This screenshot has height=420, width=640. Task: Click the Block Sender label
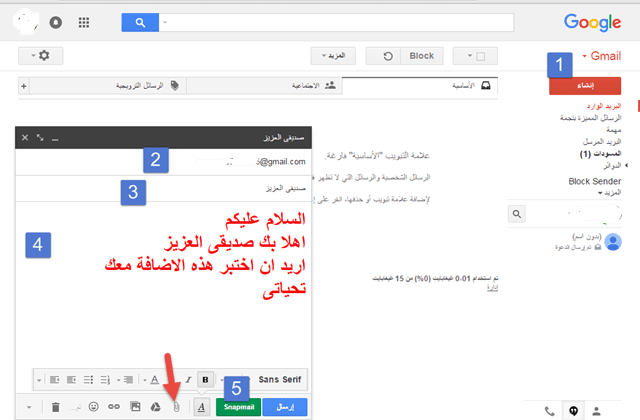pyautogui.click(x=595, y=181)
